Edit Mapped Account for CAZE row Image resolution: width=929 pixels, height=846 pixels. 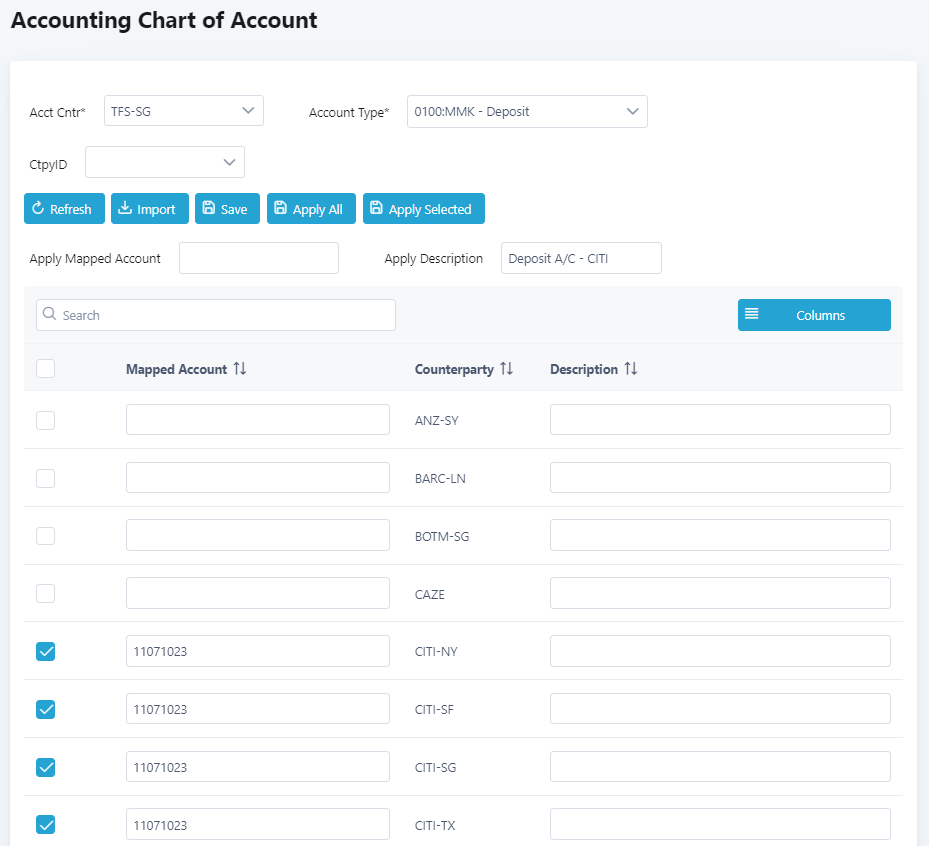(x=258, y=593)
